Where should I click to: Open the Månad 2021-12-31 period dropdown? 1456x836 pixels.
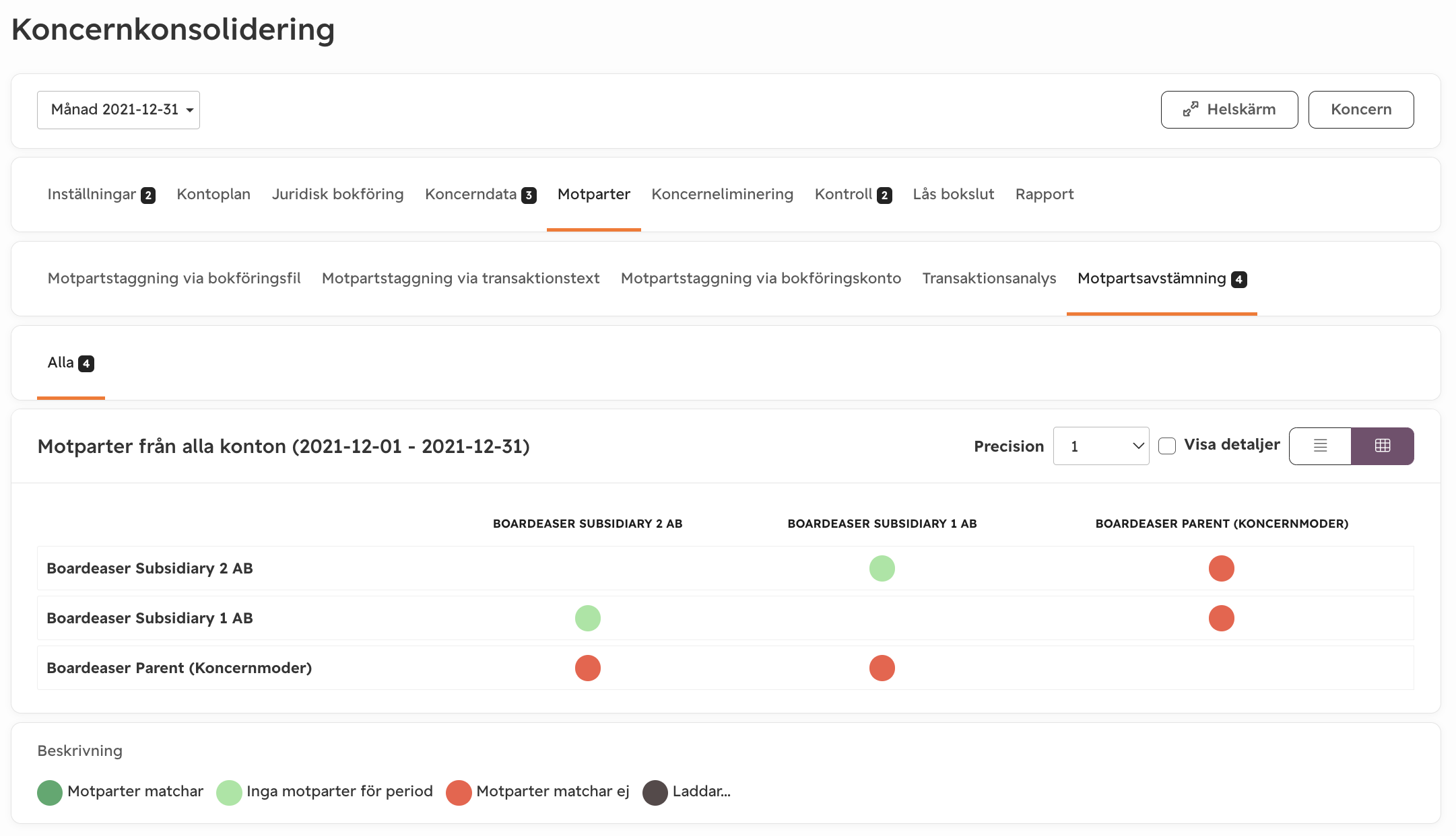coord(119,110)
